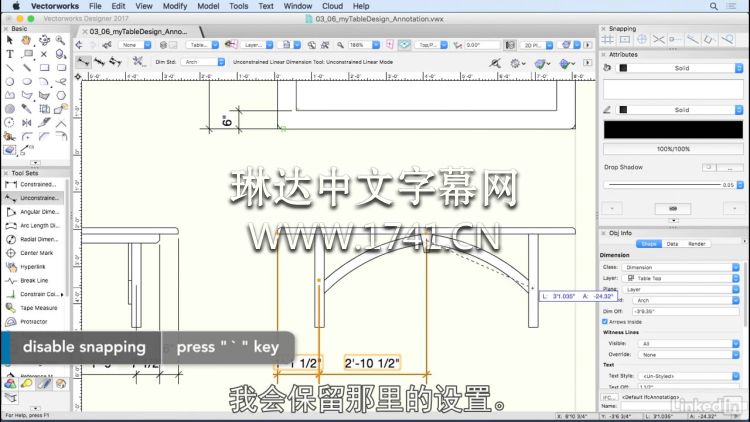Screen dimensions: 750x422
Task: Select the Eyedropper tool
Action: (x=27, y=109)
